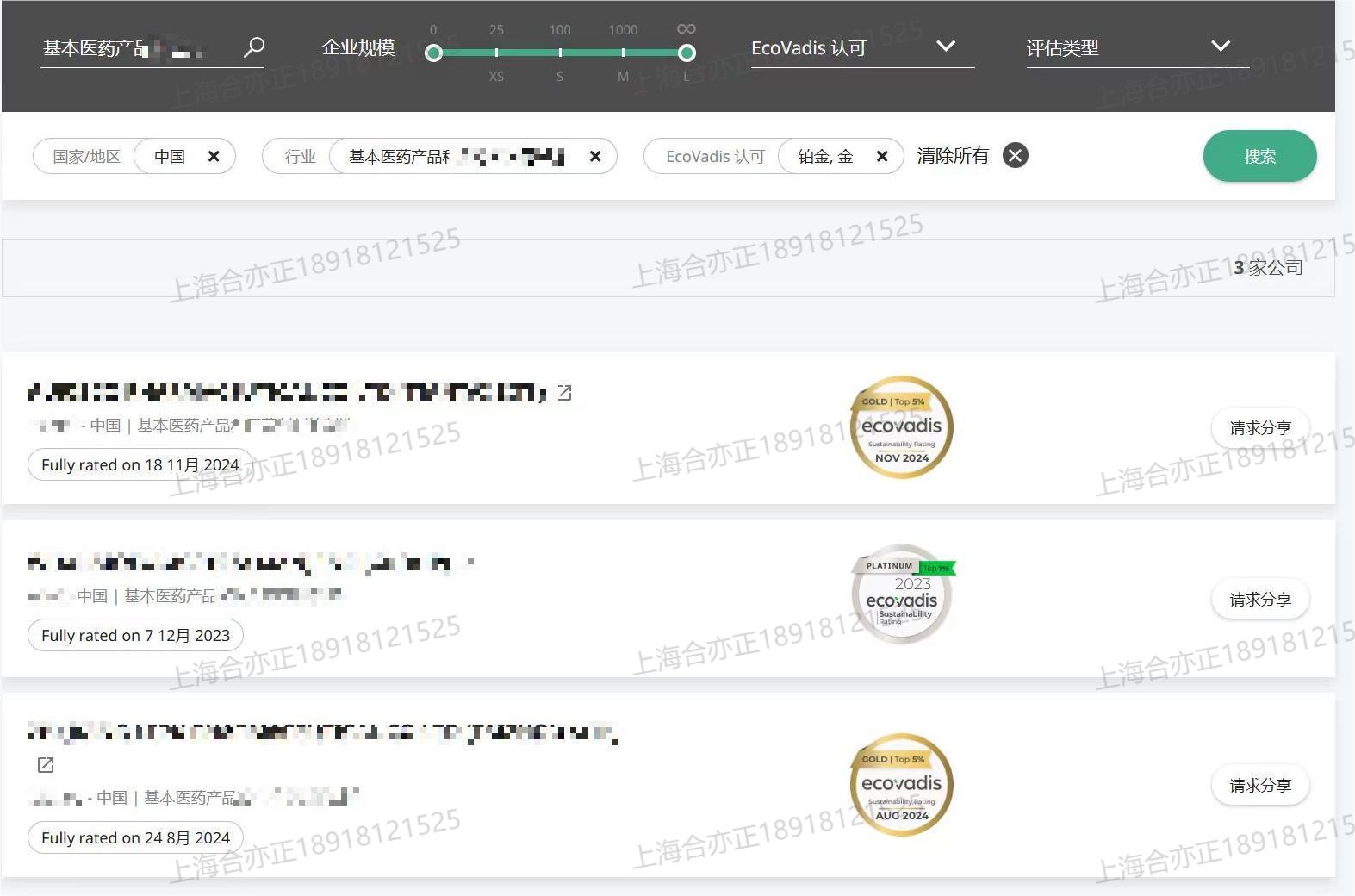Remove the 基本医药产品 industry filter chip
The width and height of the screenshot is (1355, 896).
595,157
